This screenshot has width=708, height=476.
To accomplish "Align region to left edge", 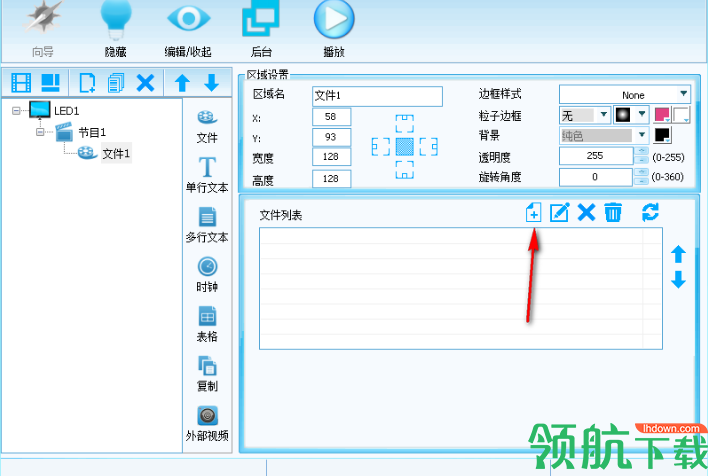I will pos(381,147).
